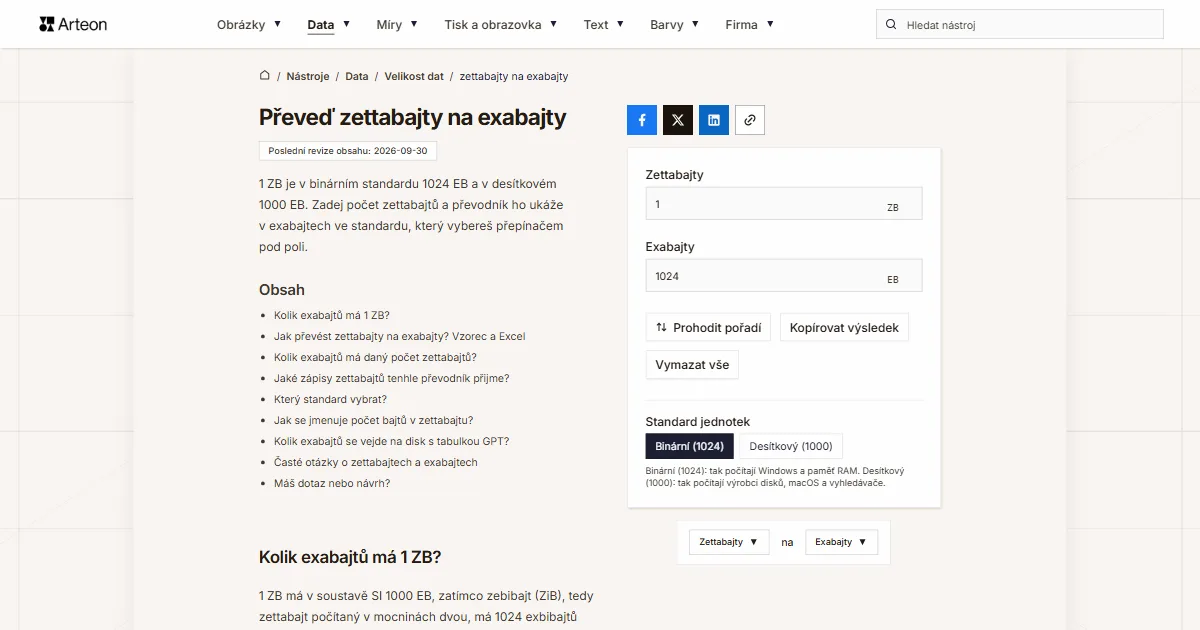Share page on X

678,120
